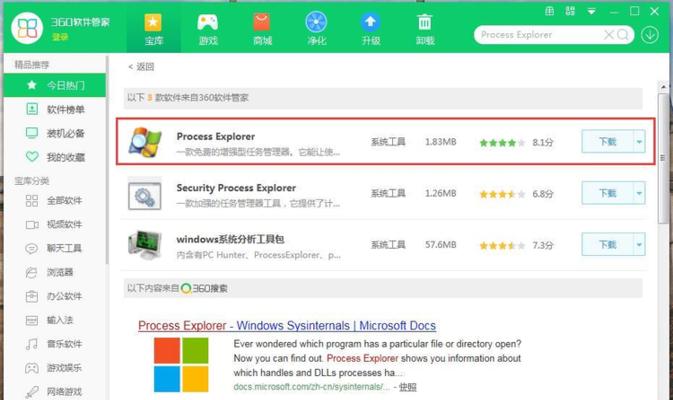
Task: Click the 6.8分 star rating
Action: [502, 194]
